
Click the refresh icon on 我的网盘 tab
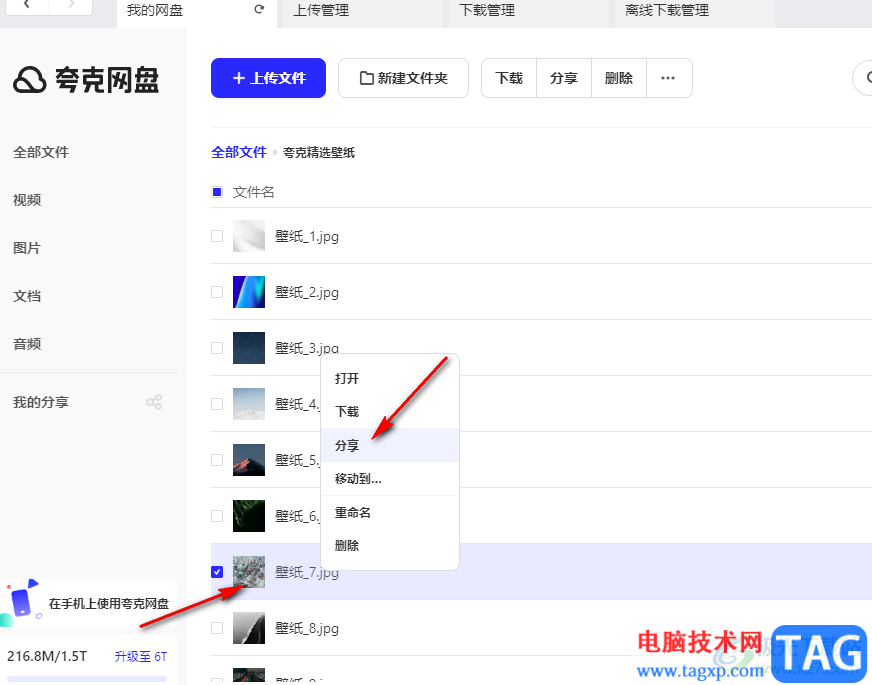pos(259,9)
